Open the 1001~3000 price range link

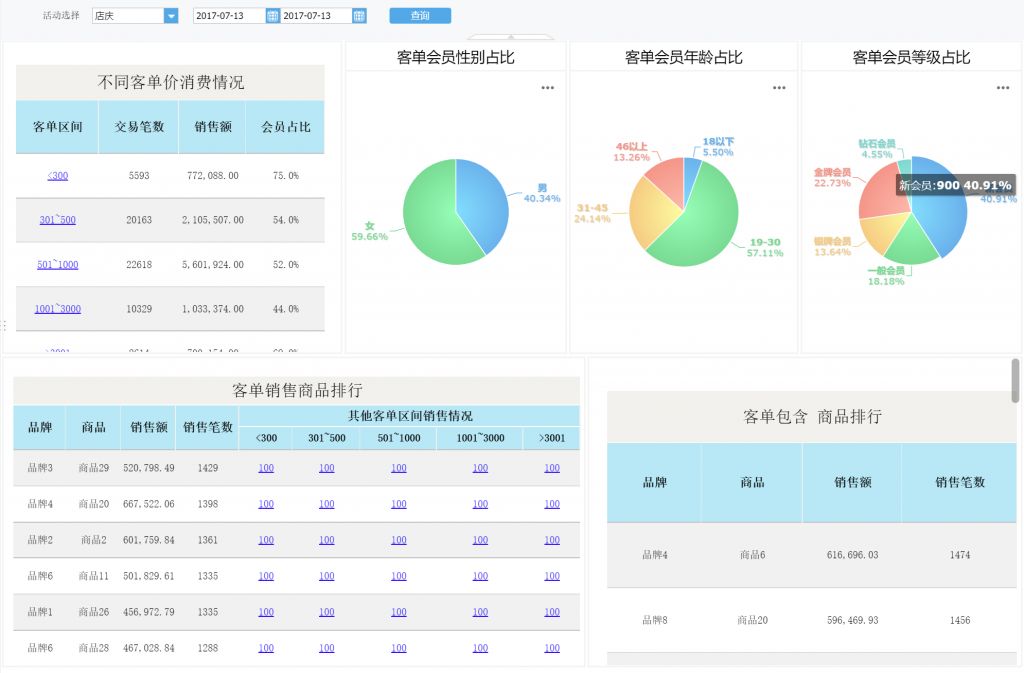point(57,309)
